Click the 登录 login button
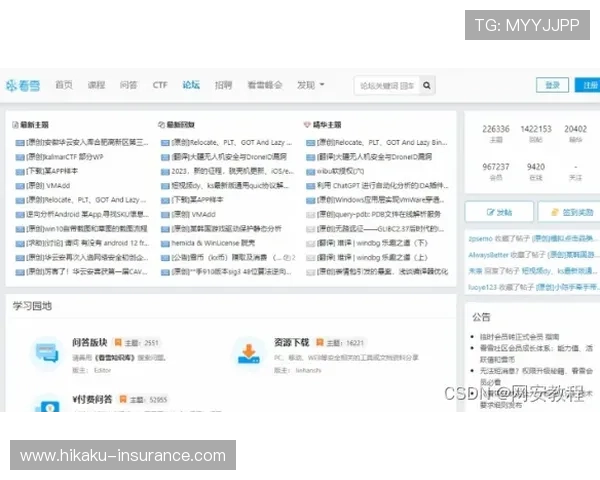The image size is (600, 480). pos(552,85)
